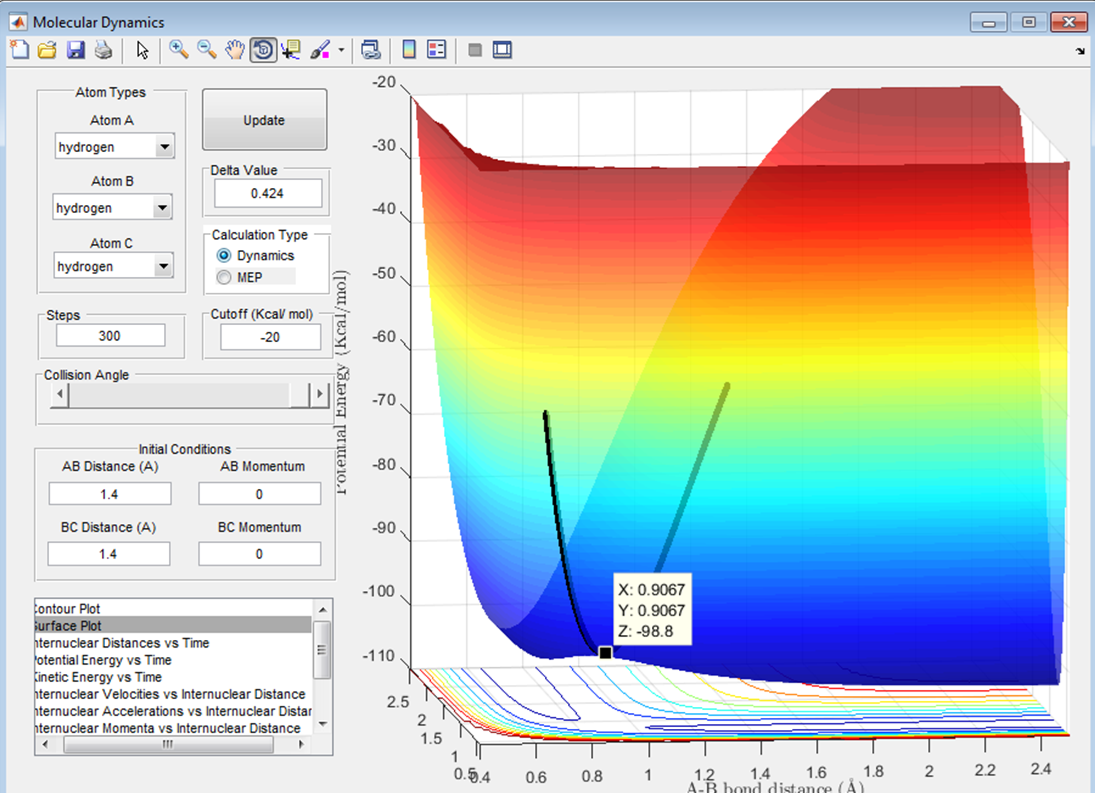Viewport: 1095px width, 793px height.
Task: Open a file with the folder icon
Action: pyautogui.click(x=47, y=50)
